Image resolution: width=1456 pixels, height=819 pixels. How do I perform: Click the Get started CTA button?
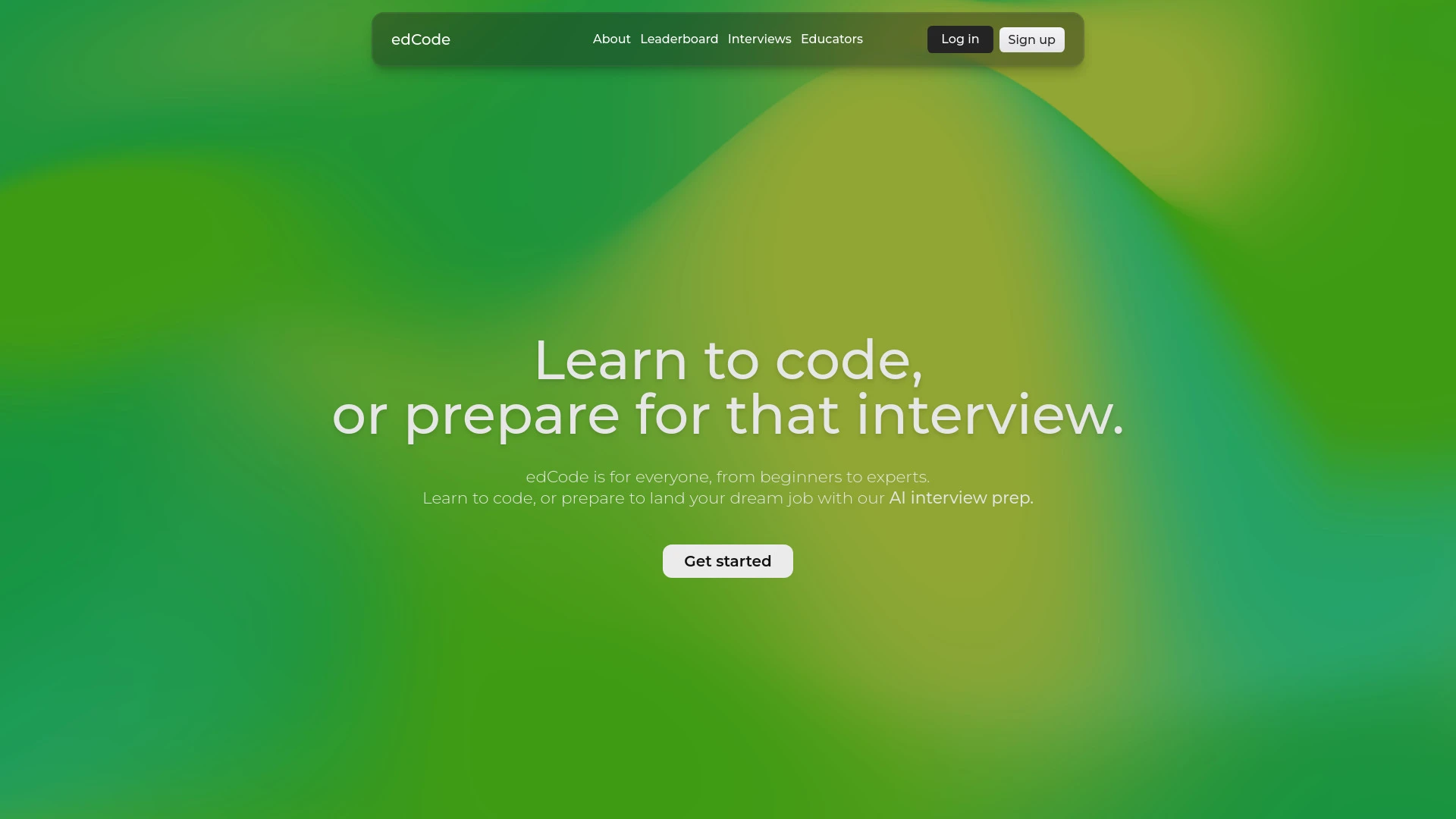point(727,561)
